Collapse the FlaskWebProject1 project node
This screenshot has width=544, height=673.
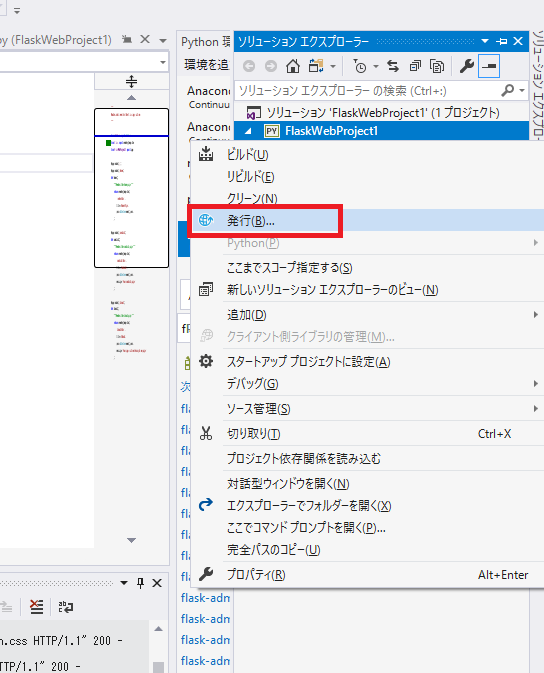(x=248, y=131)
